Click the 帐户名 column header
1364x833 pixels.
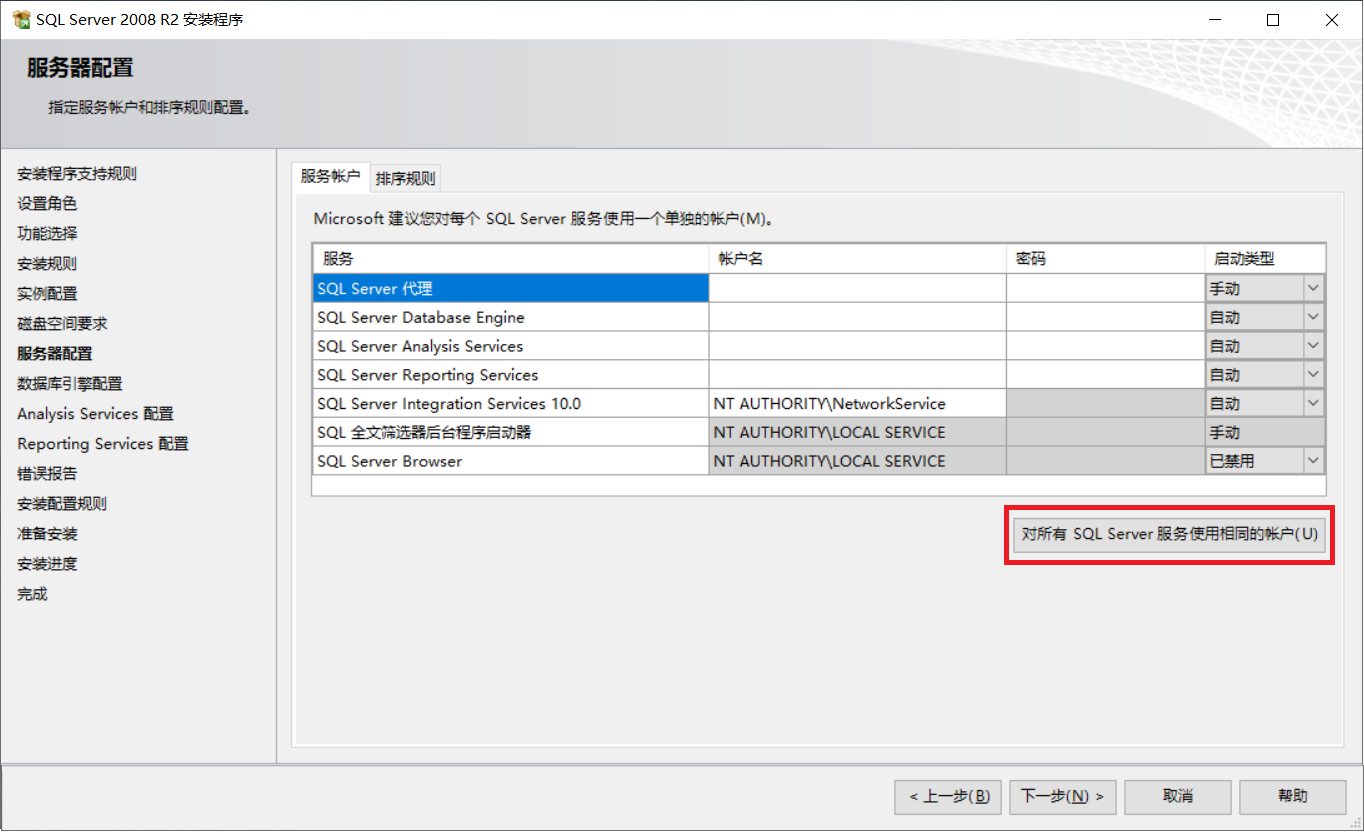[x=858, y=258]
